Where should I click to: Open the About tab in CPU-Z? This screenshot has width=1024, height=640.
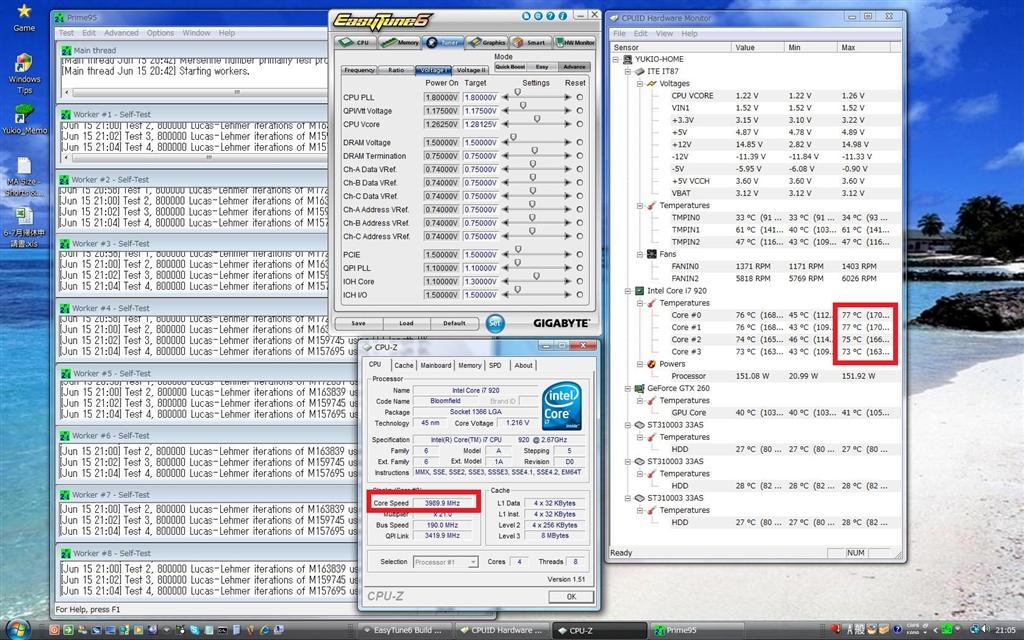[523, 366]
